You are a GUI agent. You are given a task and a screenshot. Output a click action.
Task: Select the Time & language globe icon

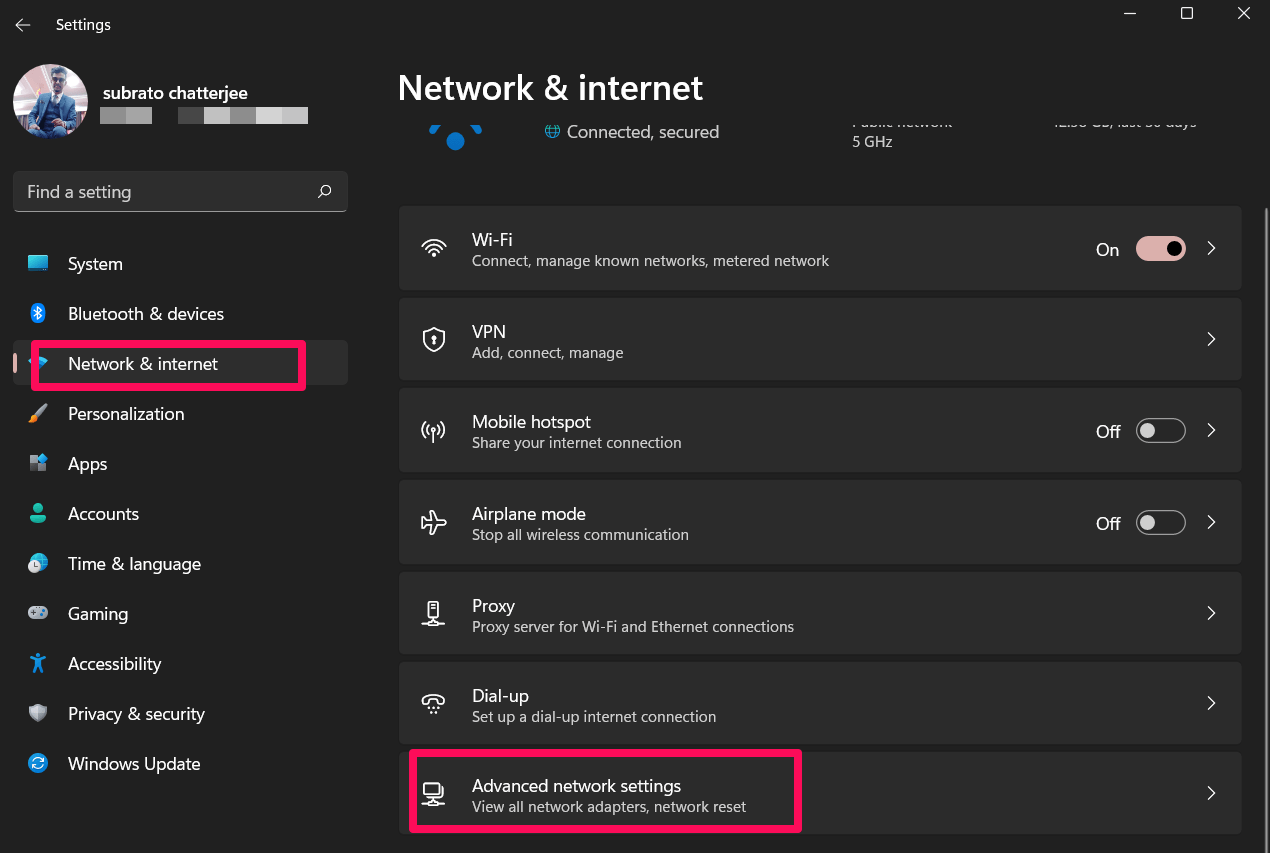[x=38, y=564]
